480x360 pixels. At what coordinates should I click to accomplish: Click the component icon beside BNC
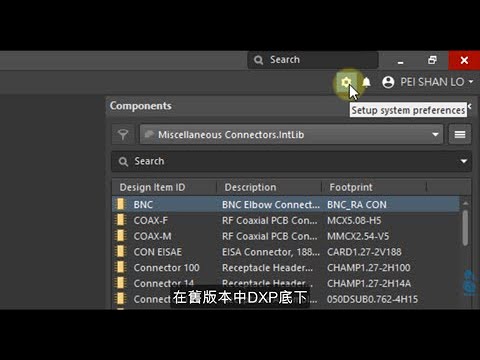tap(120, 204)
